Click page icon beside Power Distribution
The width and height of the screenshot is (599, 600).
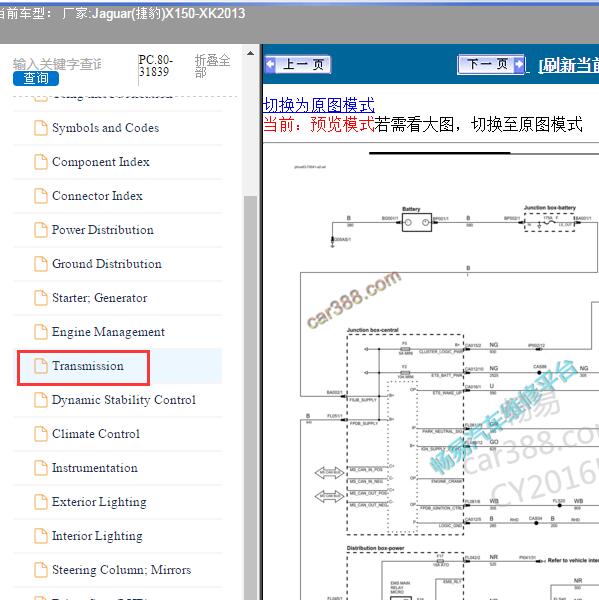(41, 230)
